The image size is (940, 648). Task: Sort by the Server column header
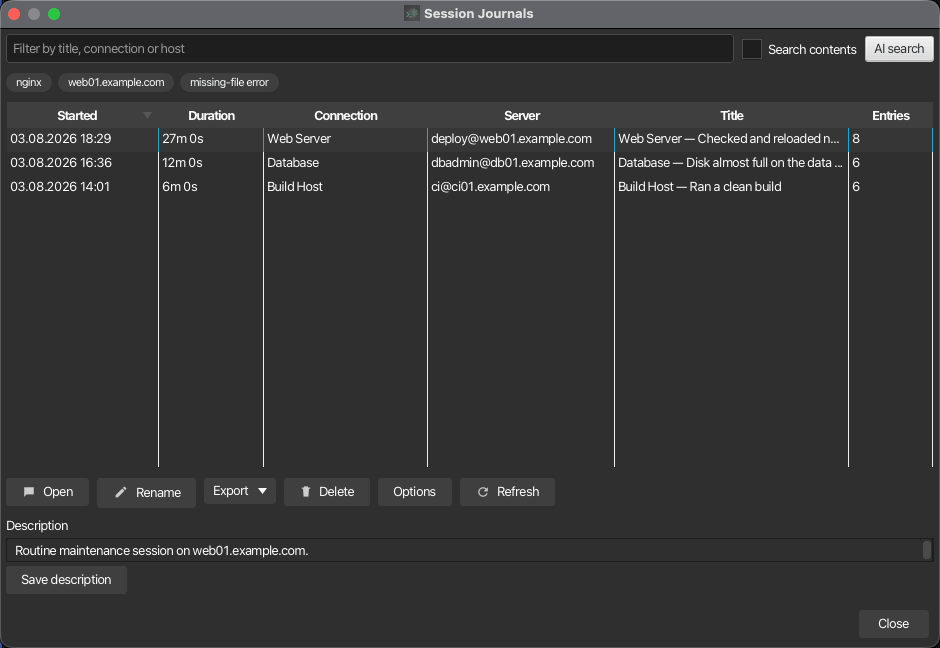click(x=522, y=115)
